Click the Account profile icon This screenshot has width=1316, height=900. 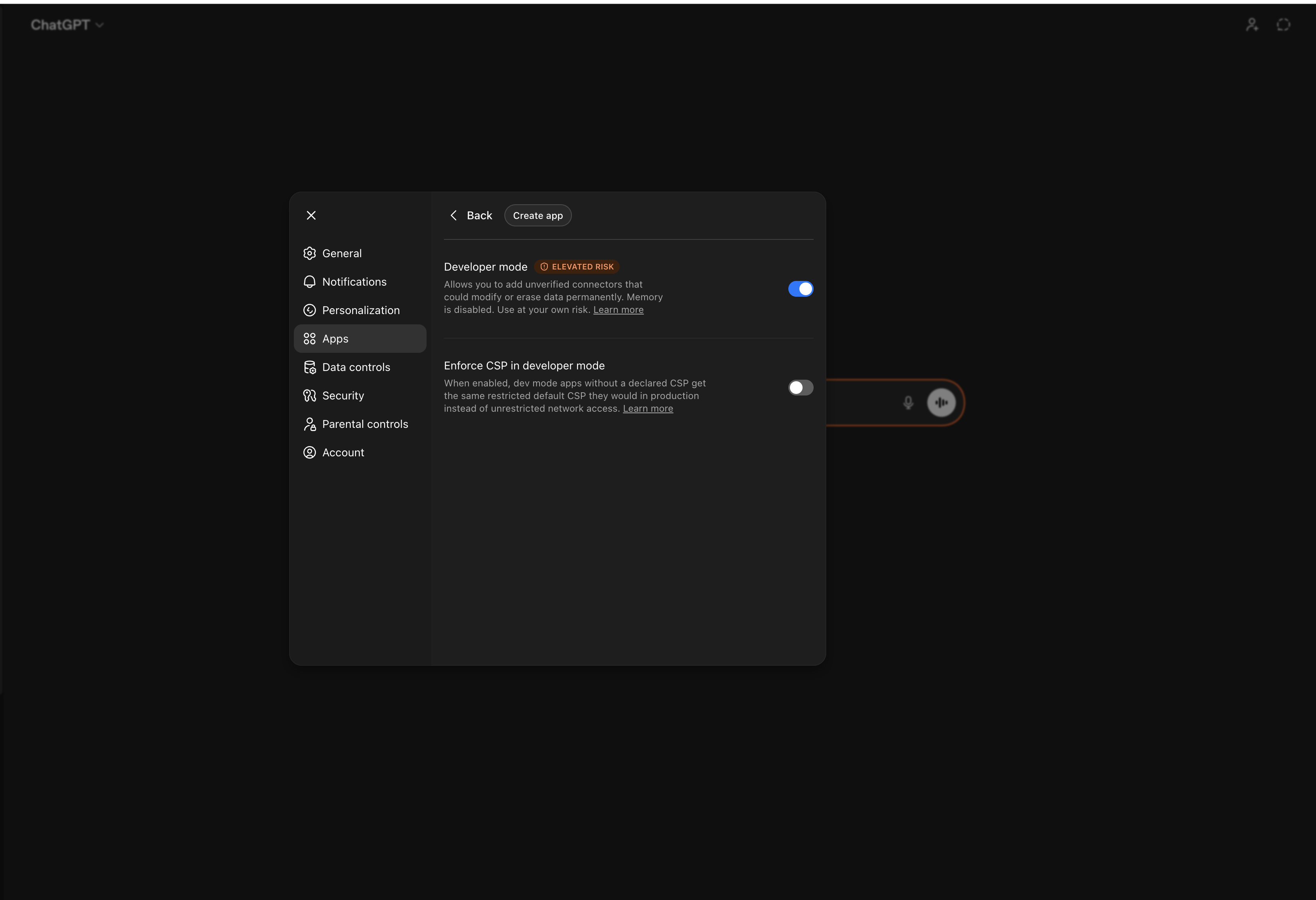(309, 452)
